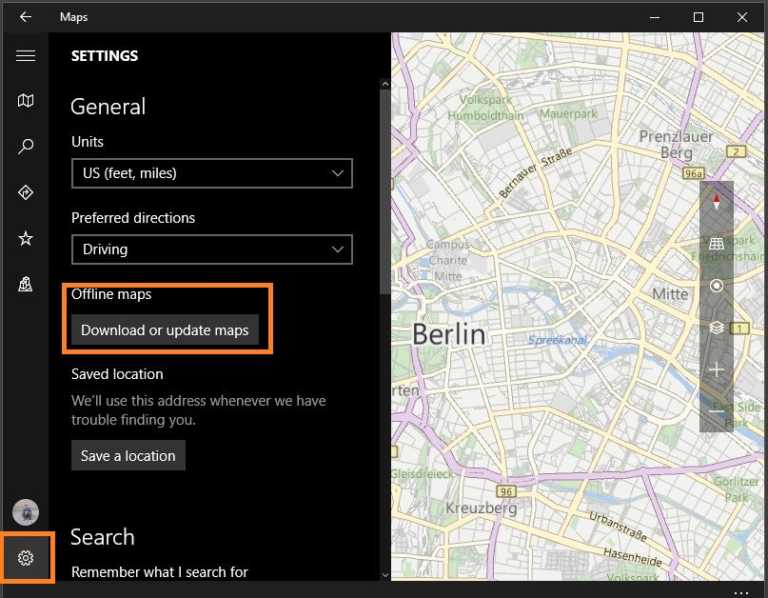
Task: Open Settings gear icon in sidebar
Action: 25,557
